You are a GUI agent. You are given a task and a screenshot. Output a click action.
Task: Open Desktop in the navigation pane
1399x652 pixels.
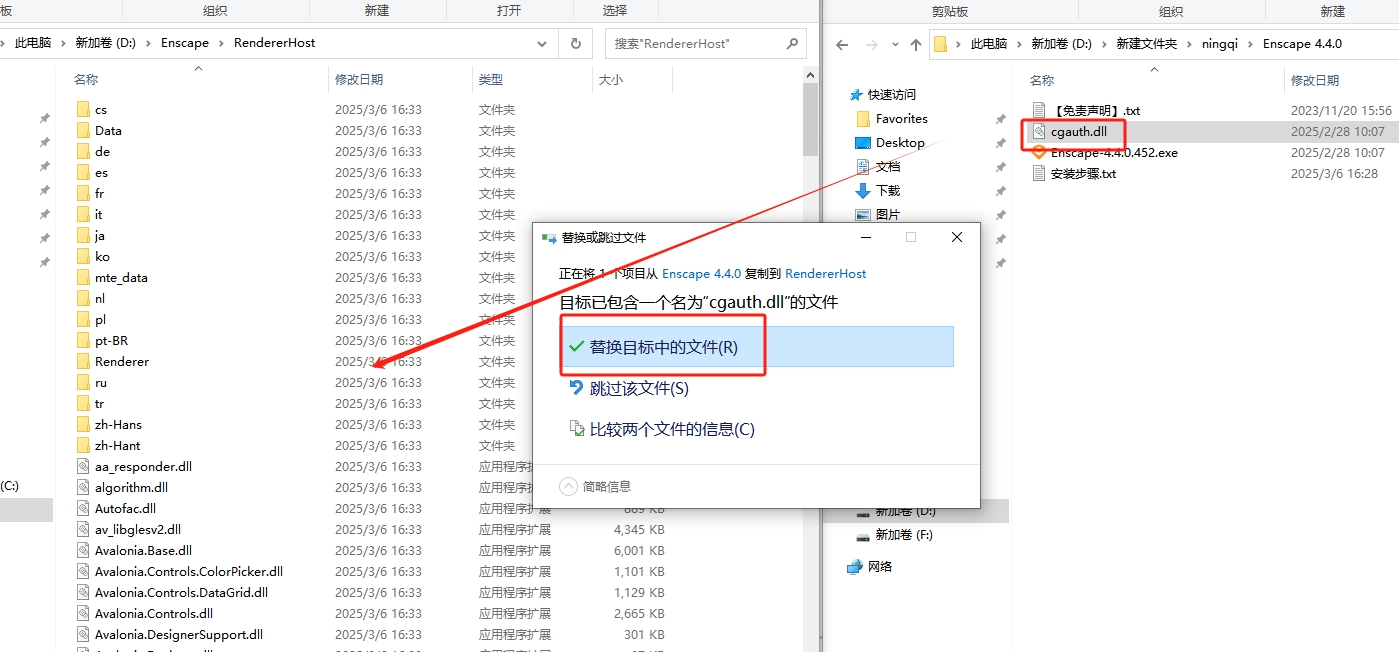pyautogui.click(x=900, y=143)
